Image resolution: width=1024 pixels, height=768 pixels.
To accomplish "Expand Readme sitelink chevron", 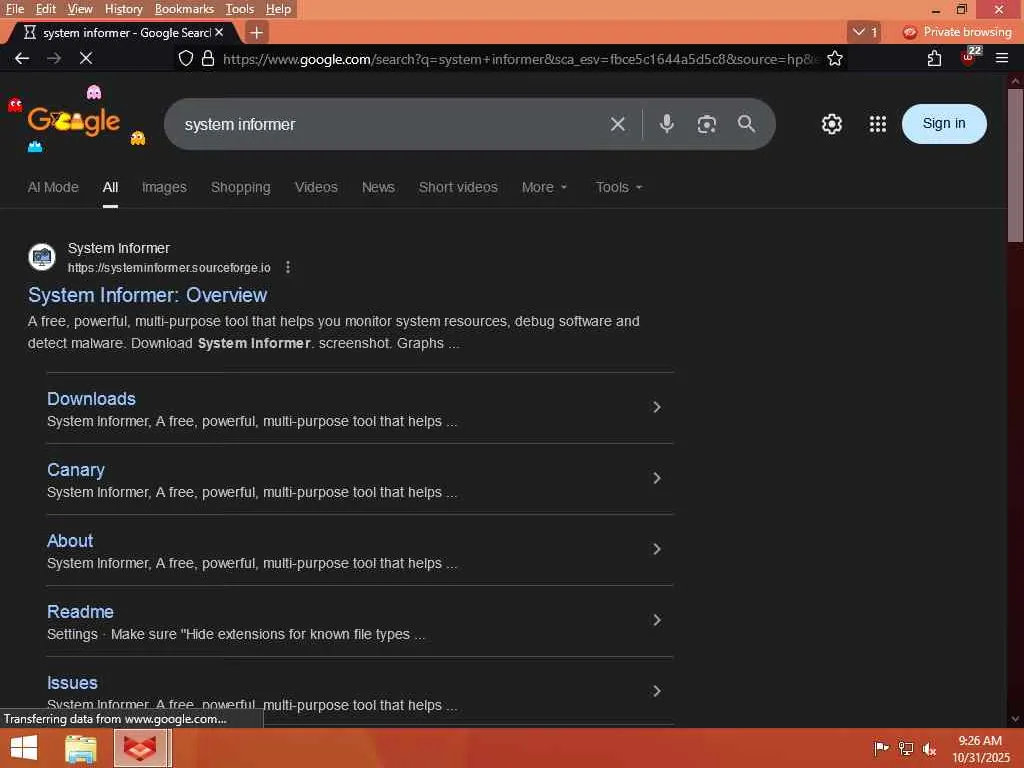I will [x=657, y=620].
